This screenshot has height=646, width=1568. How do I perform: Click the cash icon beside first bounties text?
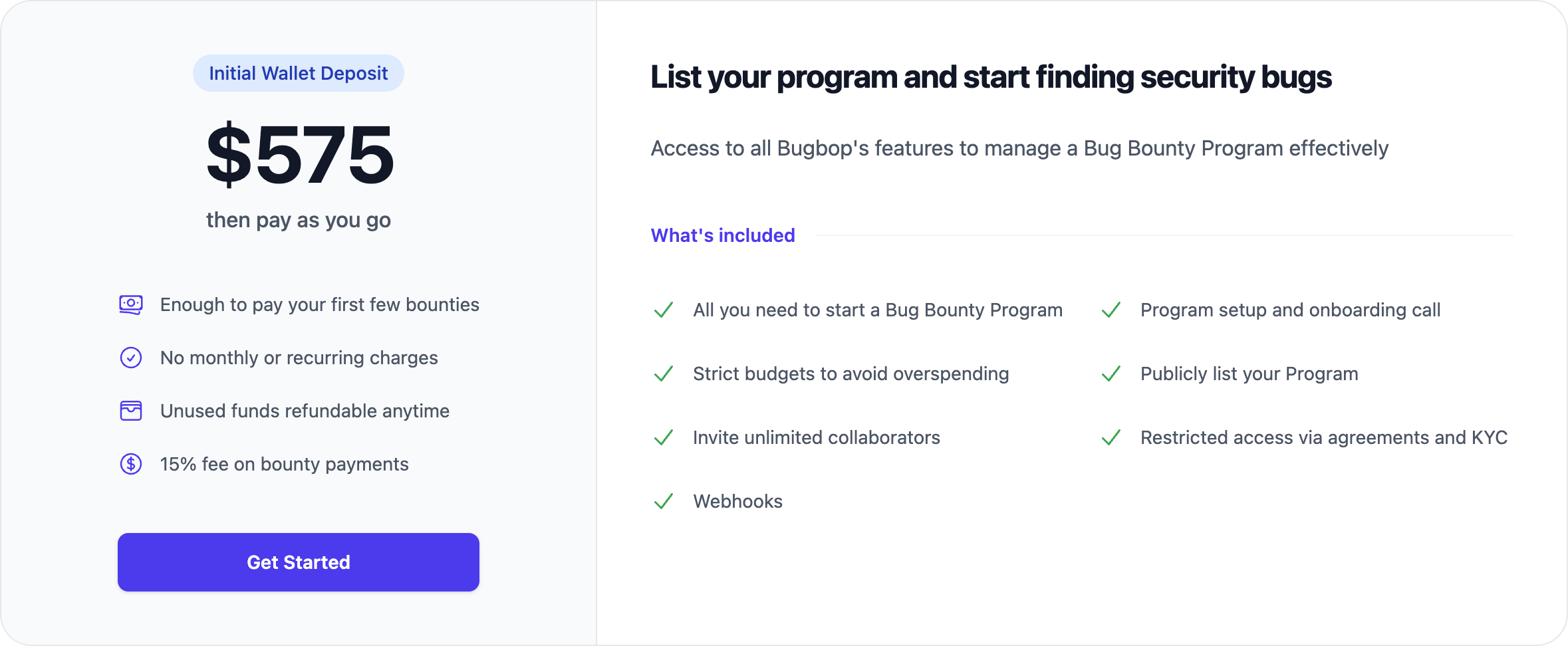[132, 305]
